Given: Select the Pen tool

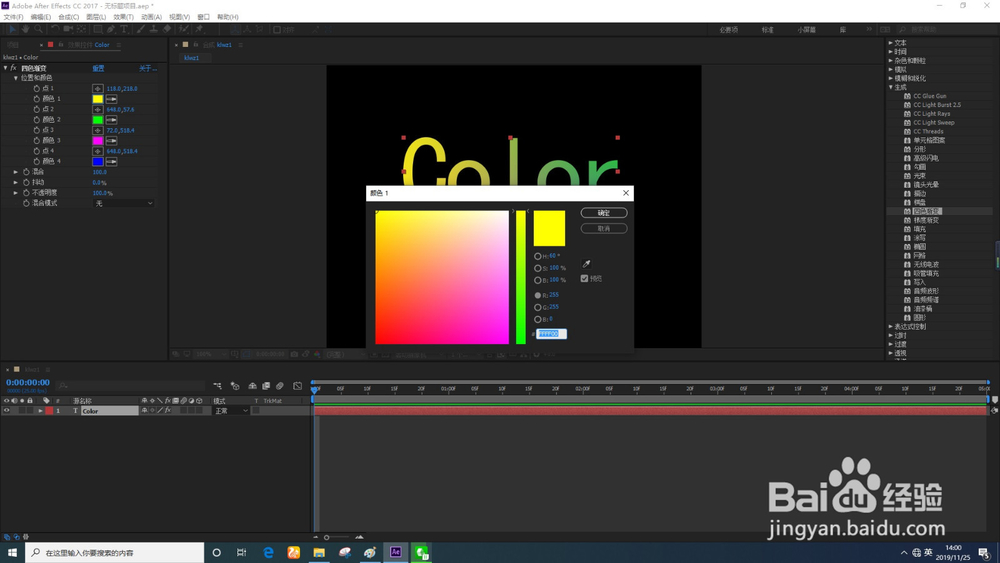Looking at the screenshot, I should point(111,29).
